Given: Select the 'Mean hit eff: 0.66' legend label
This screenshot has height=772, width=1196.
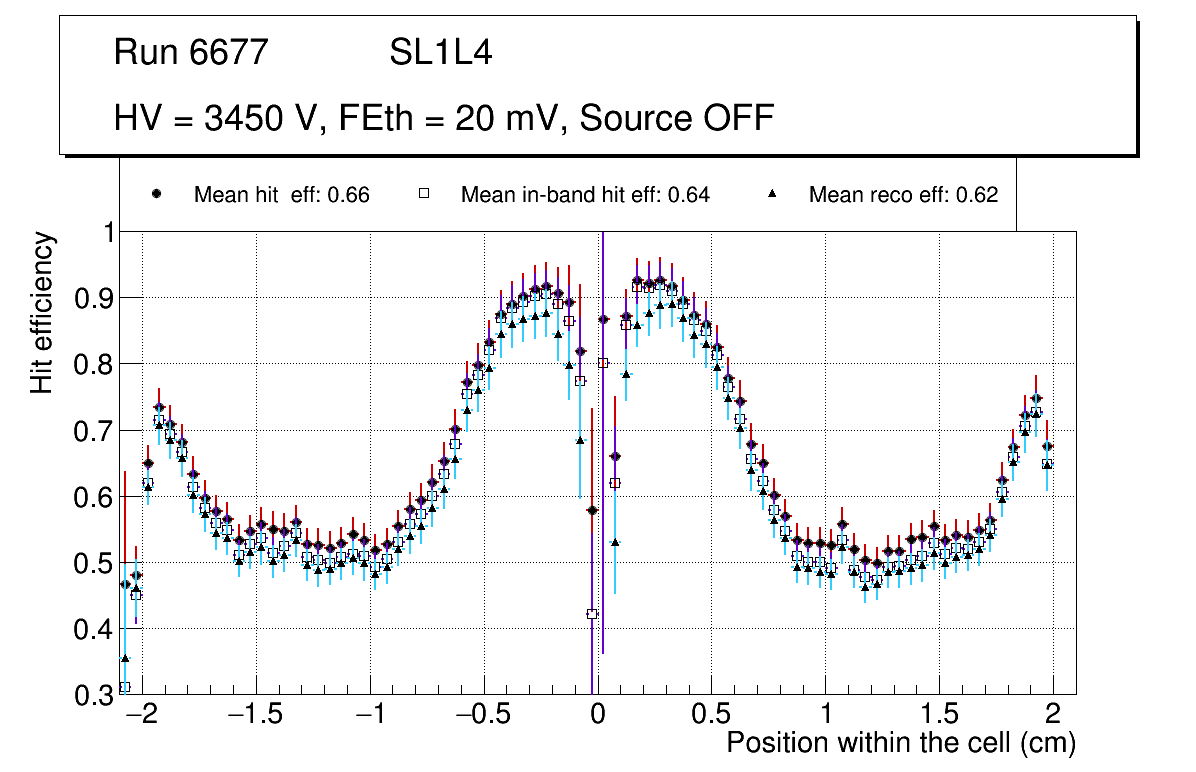Looking at the screenshot, I should point(281,195).
